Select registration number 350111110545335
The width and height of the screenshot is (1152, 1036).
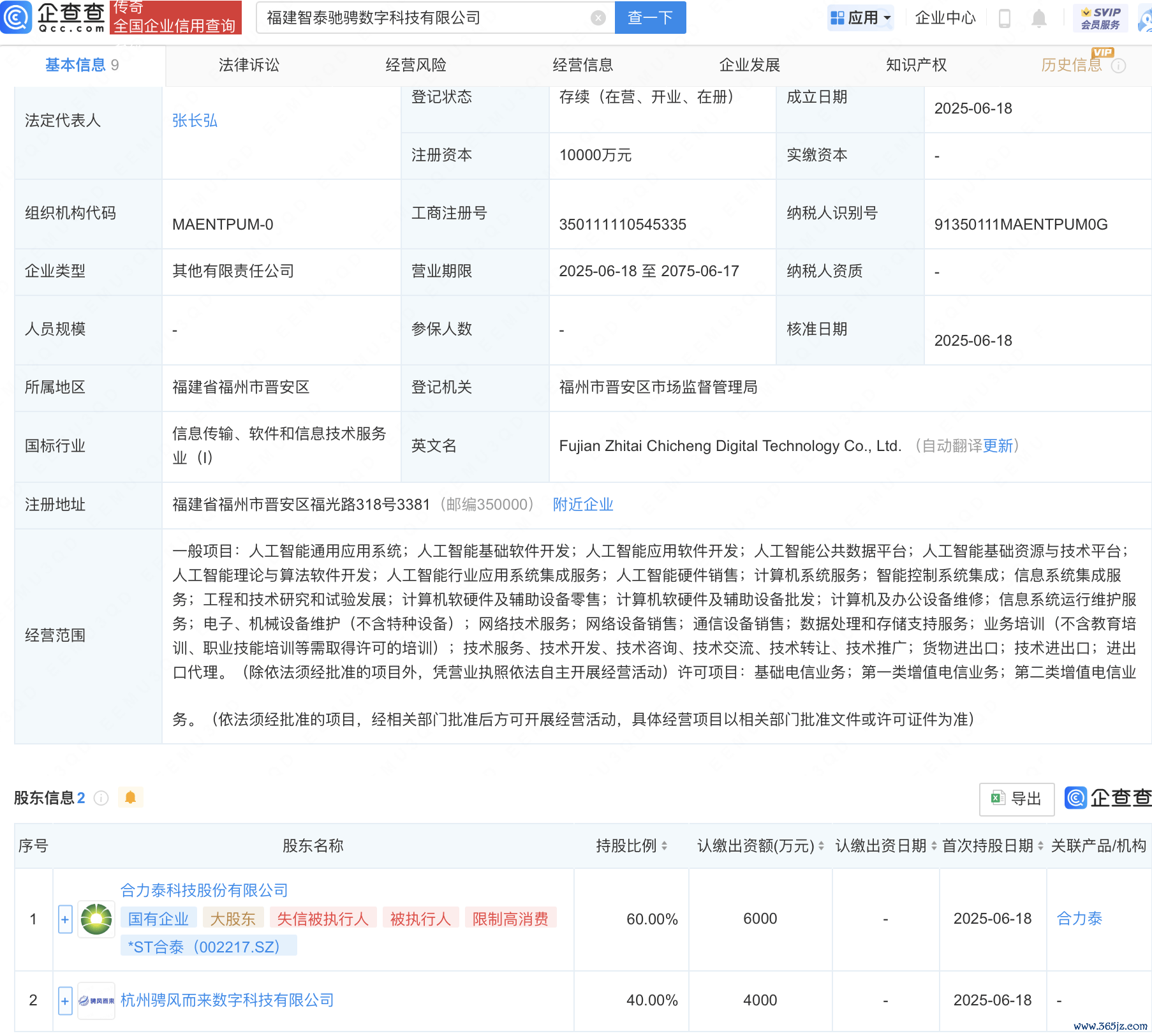click(x=623, y=225)
